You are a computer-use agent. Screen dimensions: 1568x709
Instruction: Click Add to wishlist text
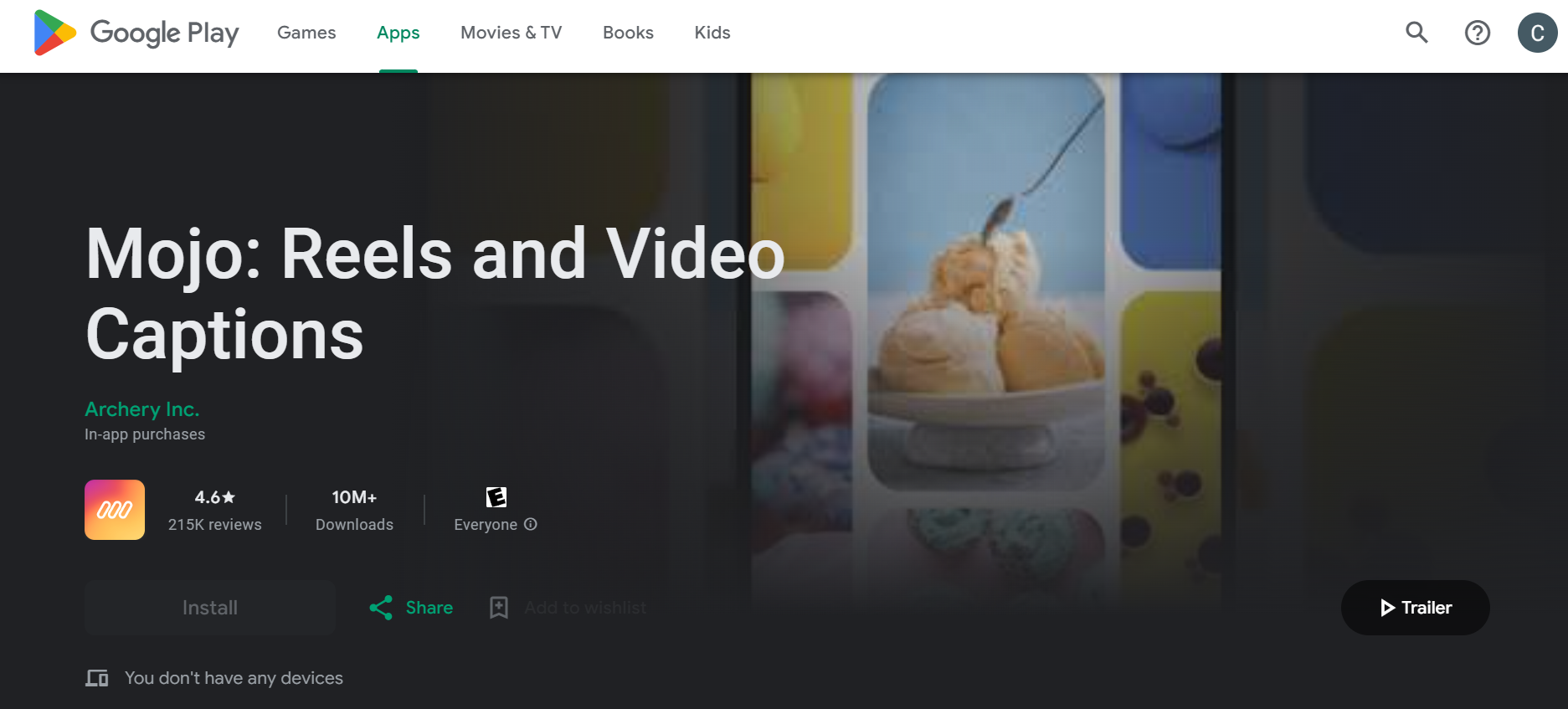click(x=585, y=608)
